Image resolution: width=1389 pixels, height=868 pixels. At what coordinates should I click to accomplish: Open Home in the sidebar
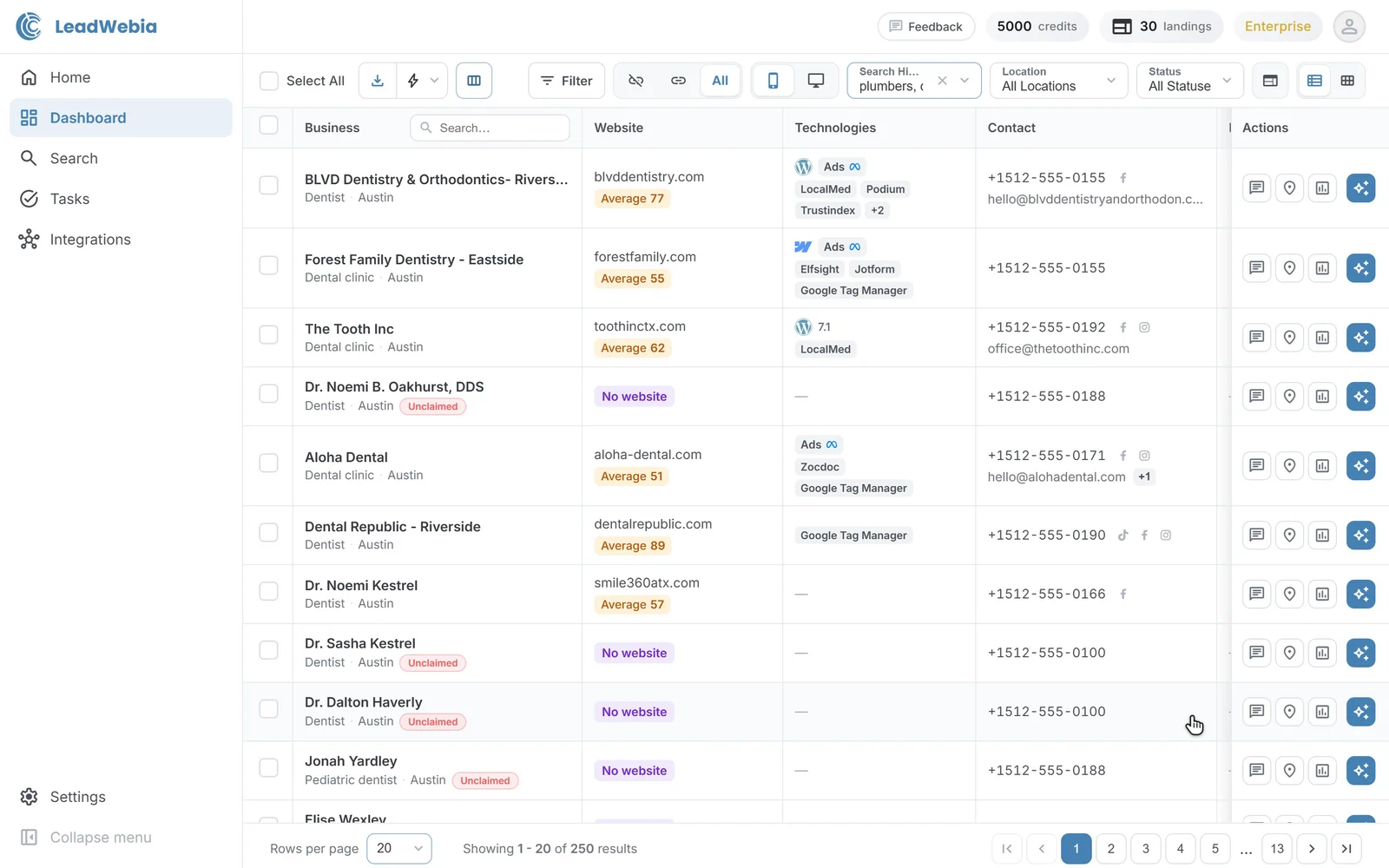pyautogui.click(x=121, y=77)
